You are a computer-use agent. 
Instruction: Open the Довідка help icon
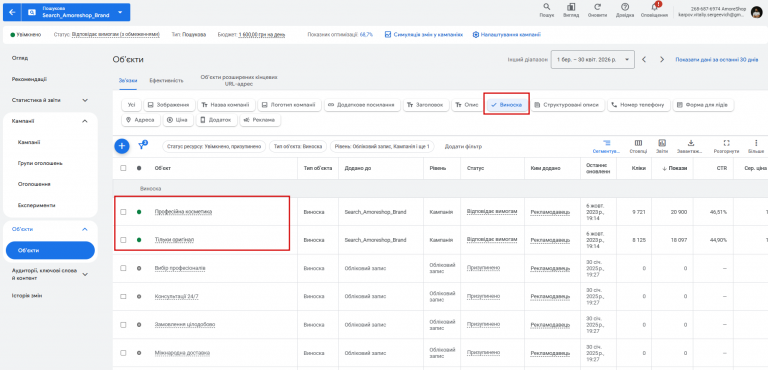(624, 7)
